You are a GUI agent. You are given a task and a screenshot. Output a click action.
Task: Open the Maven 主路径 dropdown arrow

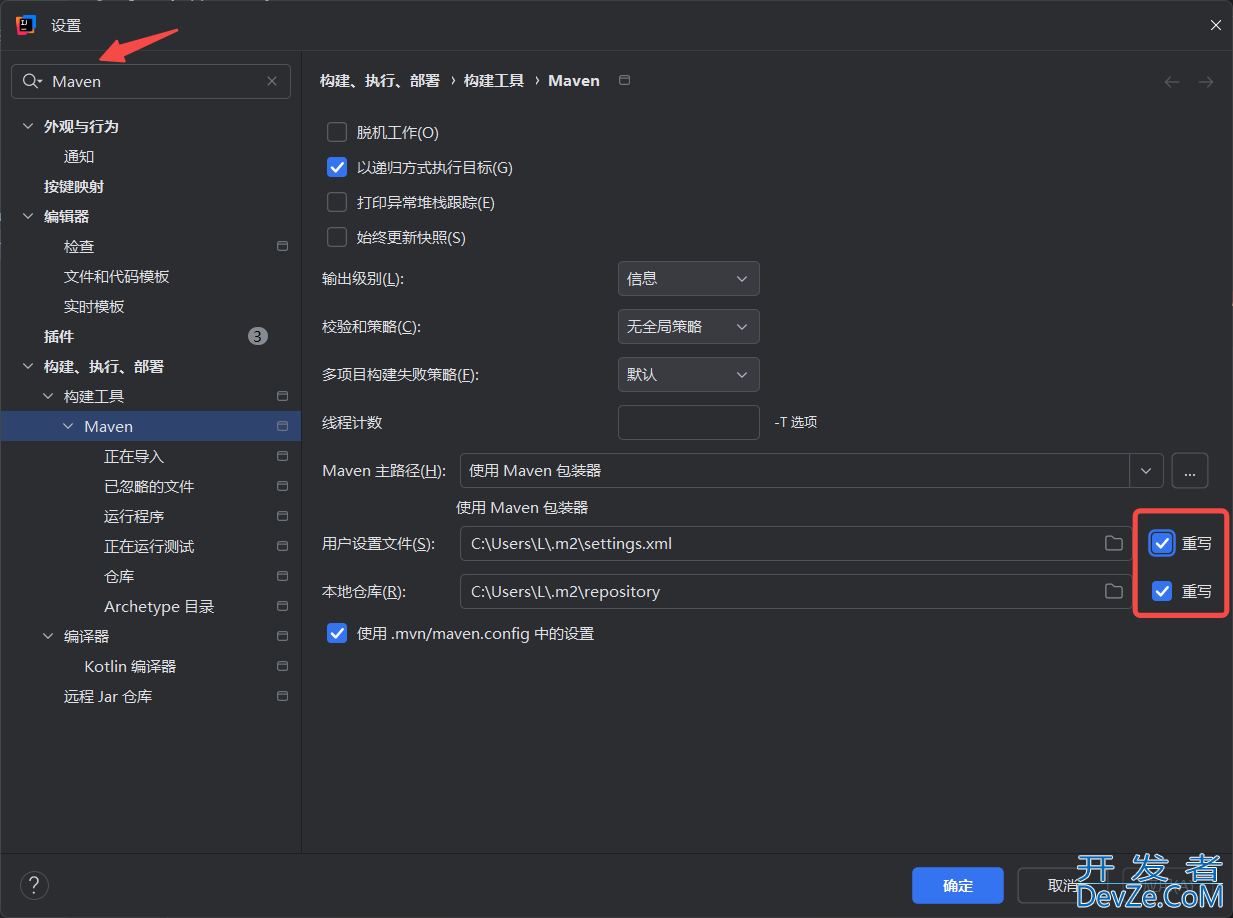click(1146, 470)
